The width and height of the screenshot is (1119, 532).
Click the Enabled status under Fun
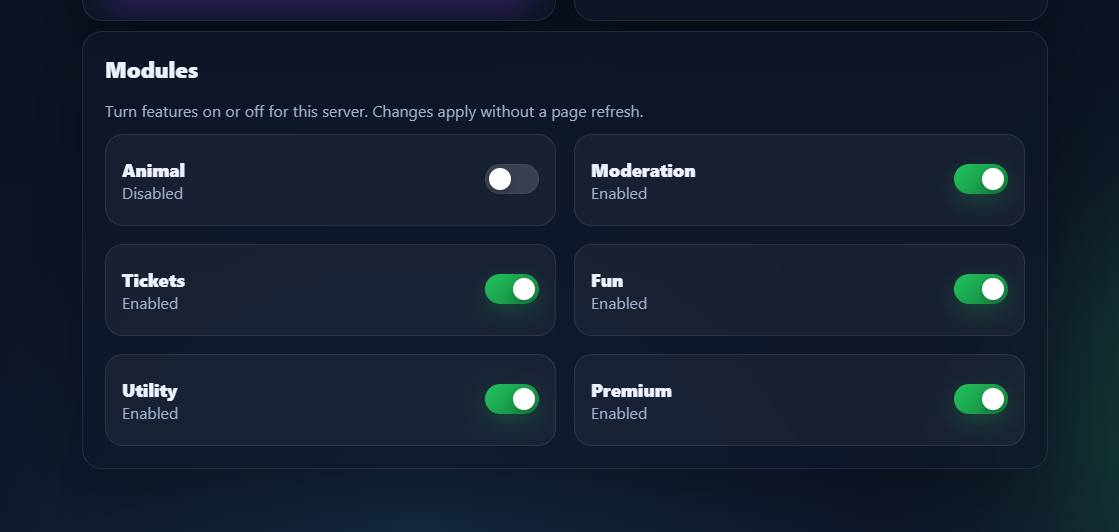pos(619,304)
